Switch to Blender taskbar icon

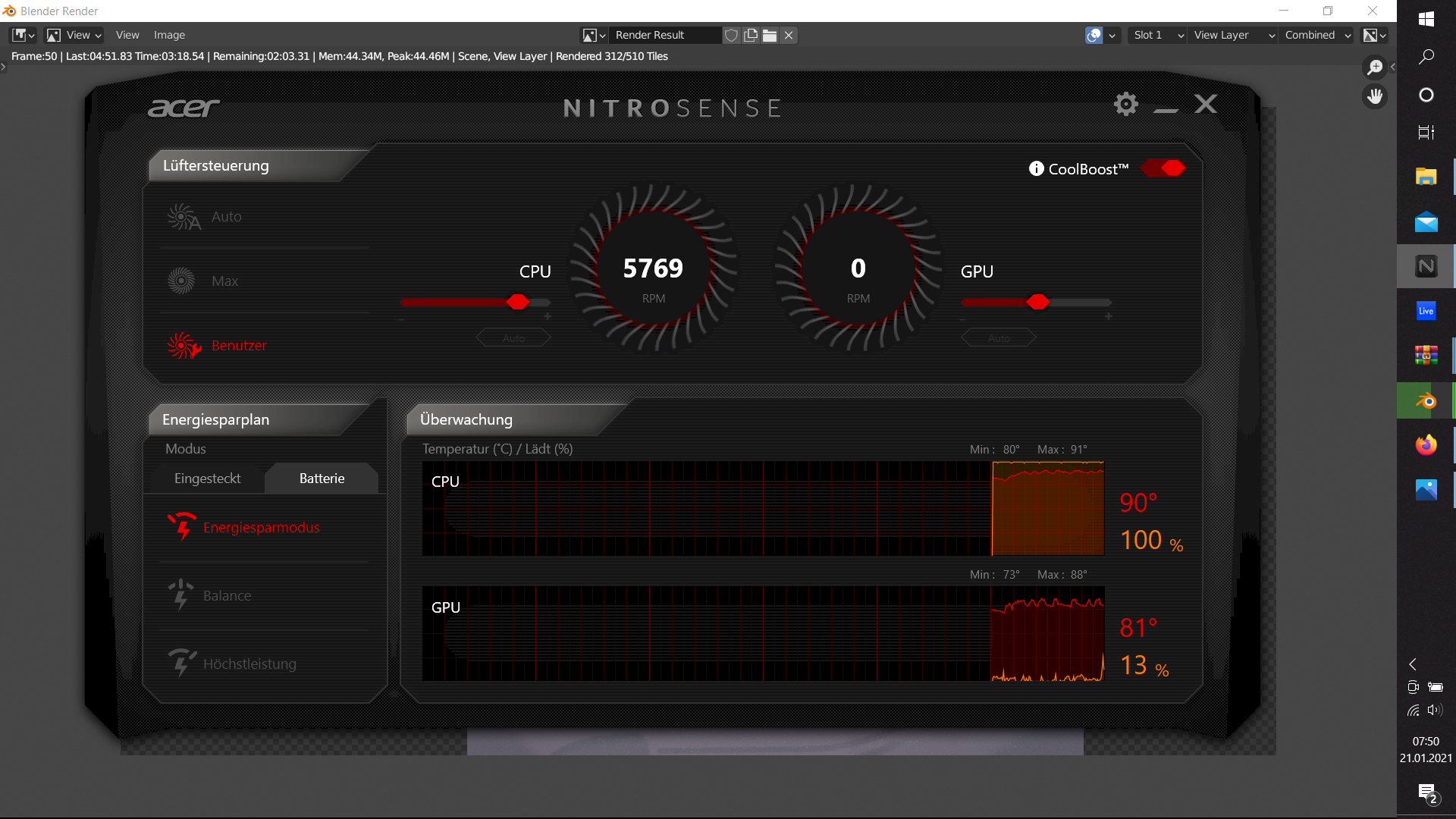[x=1426, y=400]
